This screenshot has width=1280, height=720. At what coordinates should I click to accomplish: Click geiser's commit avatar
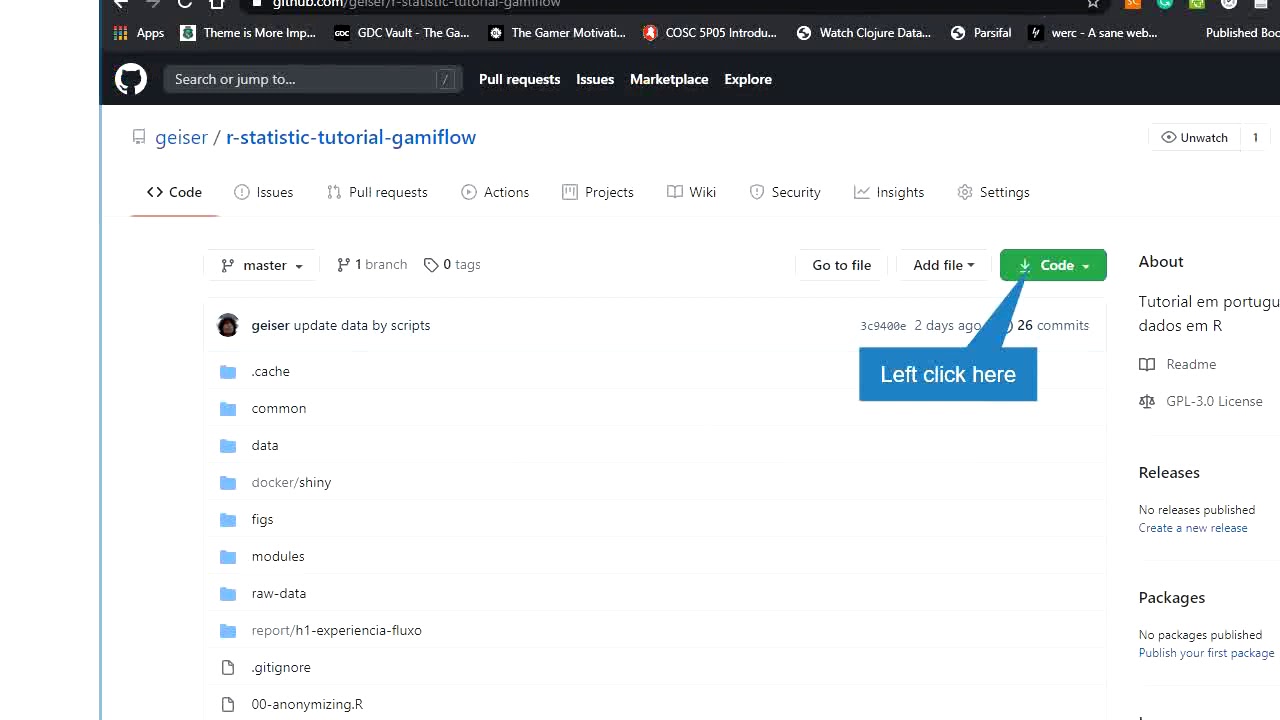tap(228, 325)
